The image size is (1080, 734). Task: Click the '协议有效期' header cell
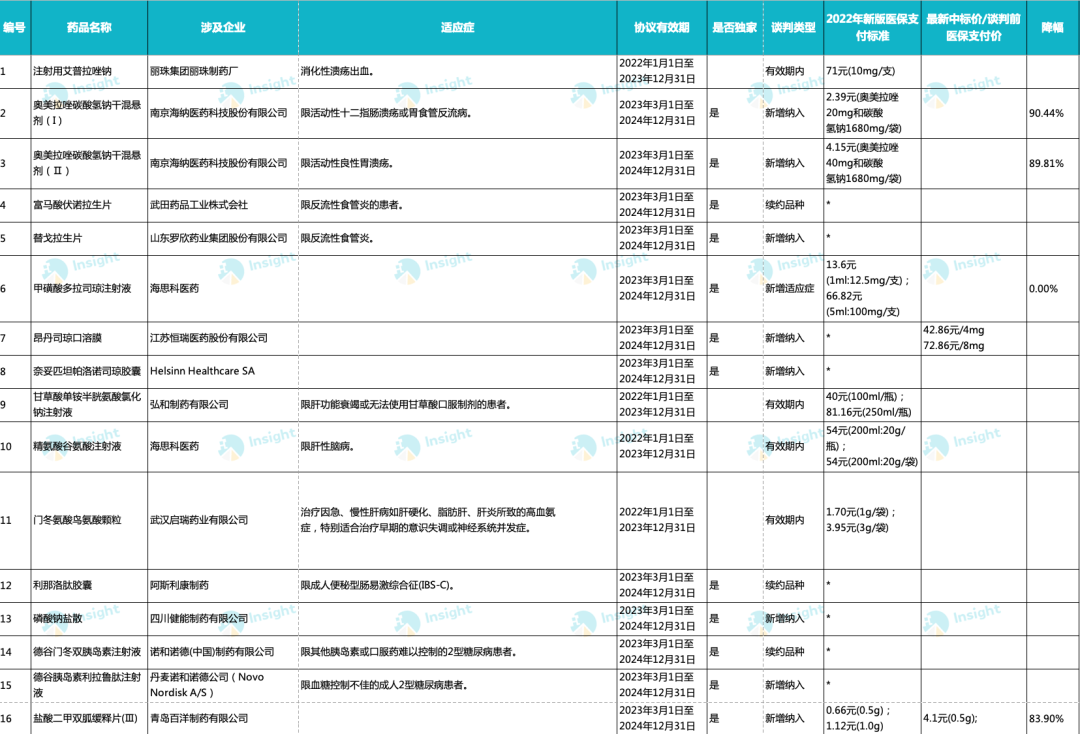662,28
